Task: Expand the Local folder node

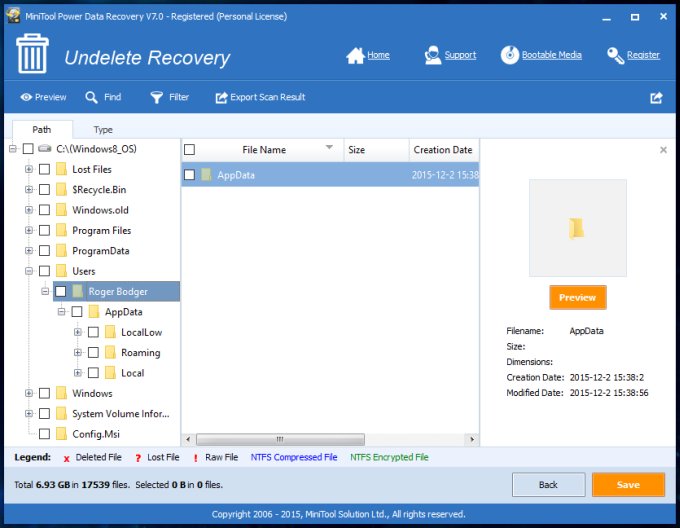Action: (x=78, y=373)
